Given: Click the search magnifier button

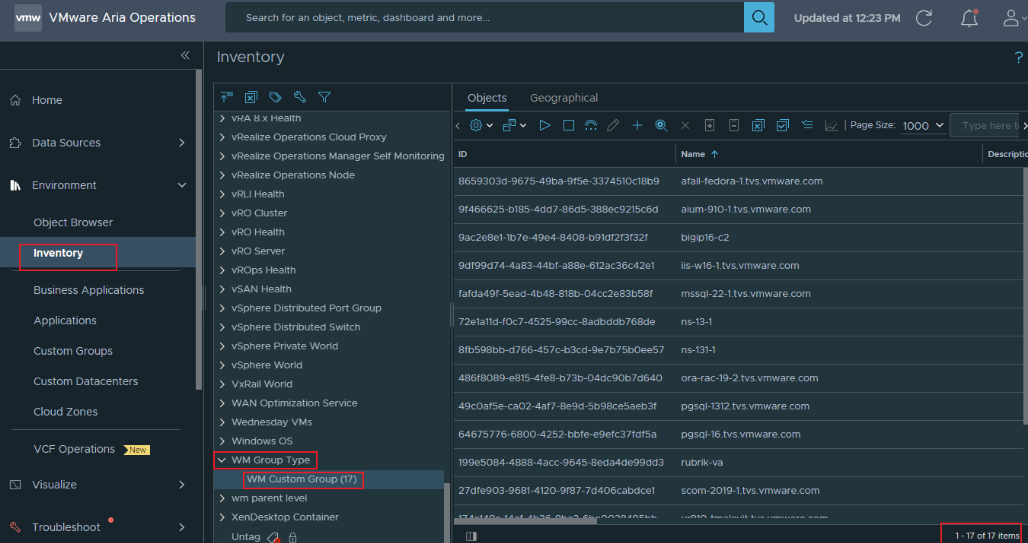Looking at the screenshot, I should (759, 17).
